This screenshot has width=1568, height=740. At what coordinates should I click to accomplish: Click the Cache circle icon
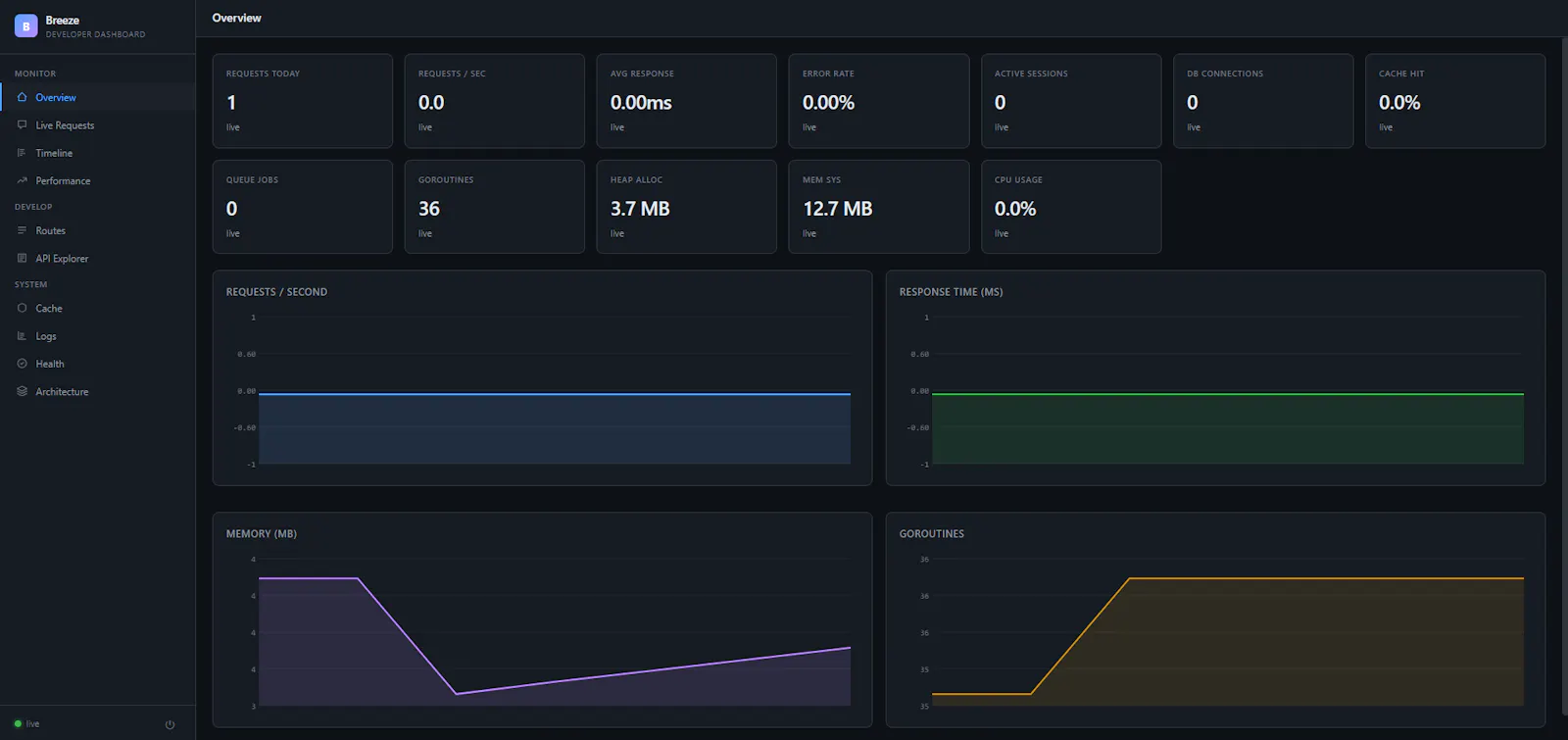pos(22,308)
